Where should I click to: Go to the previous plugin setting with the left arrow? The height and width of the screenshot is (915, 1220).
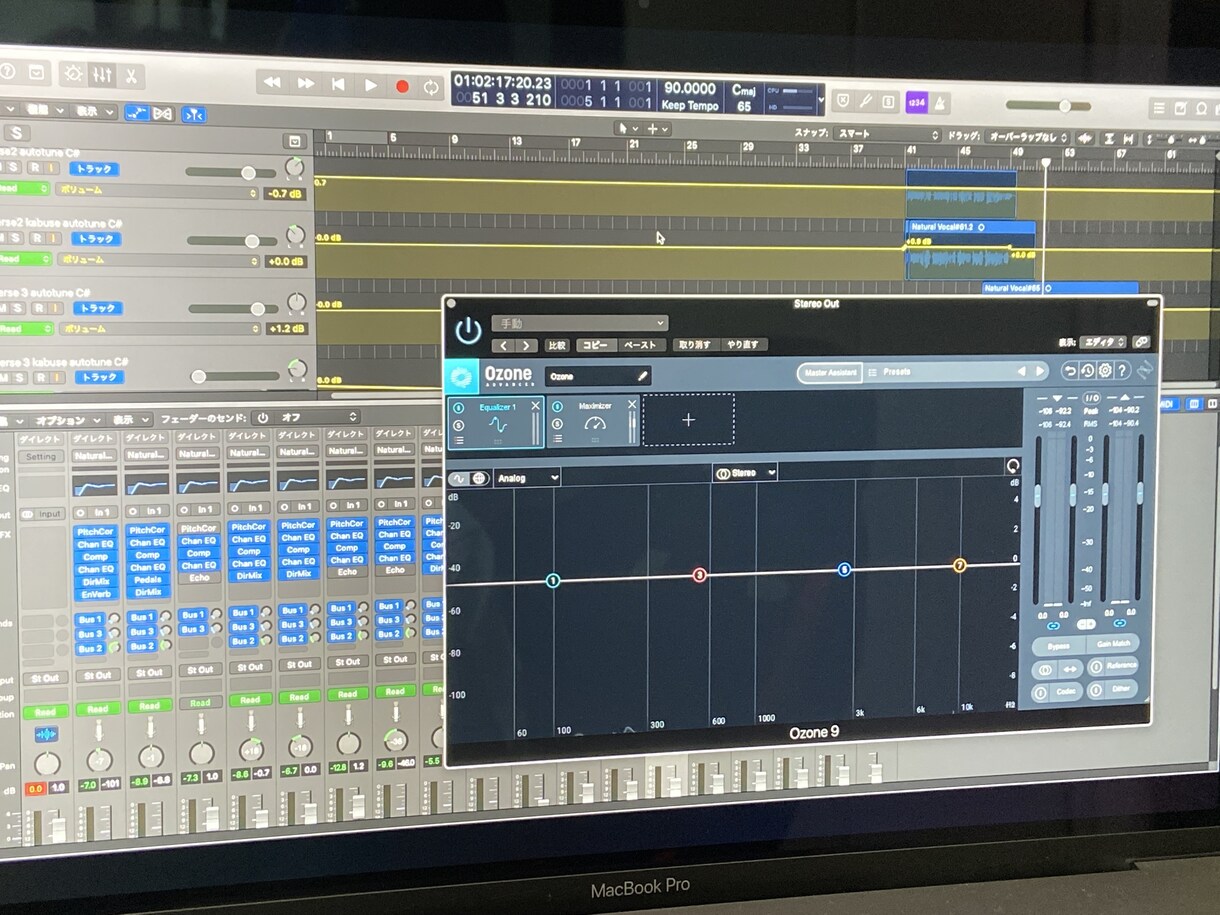tap(503, 345)
